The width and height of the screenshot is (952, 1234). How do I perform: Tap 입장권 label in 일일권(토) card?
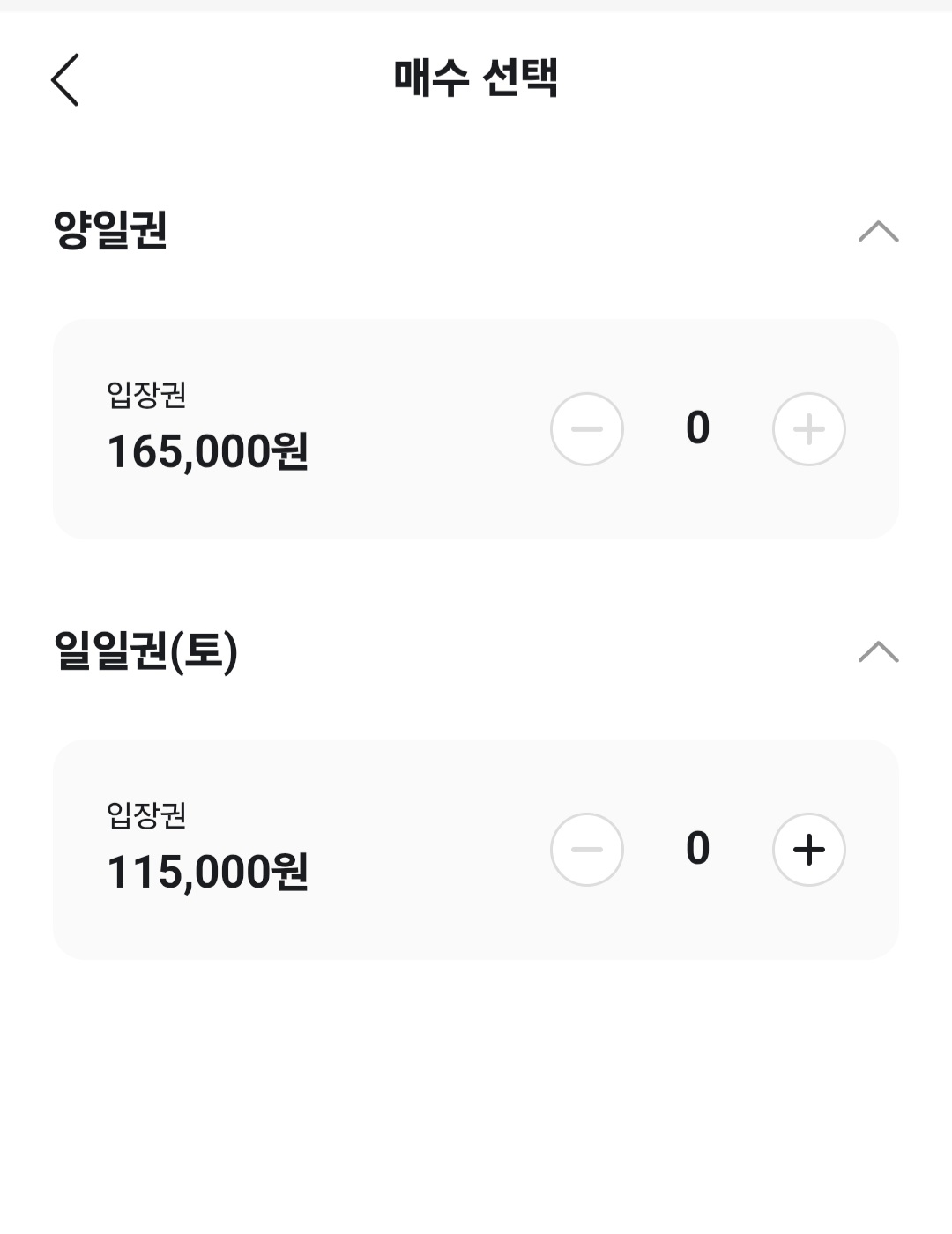pyautogui.click(x=146, y=815)
